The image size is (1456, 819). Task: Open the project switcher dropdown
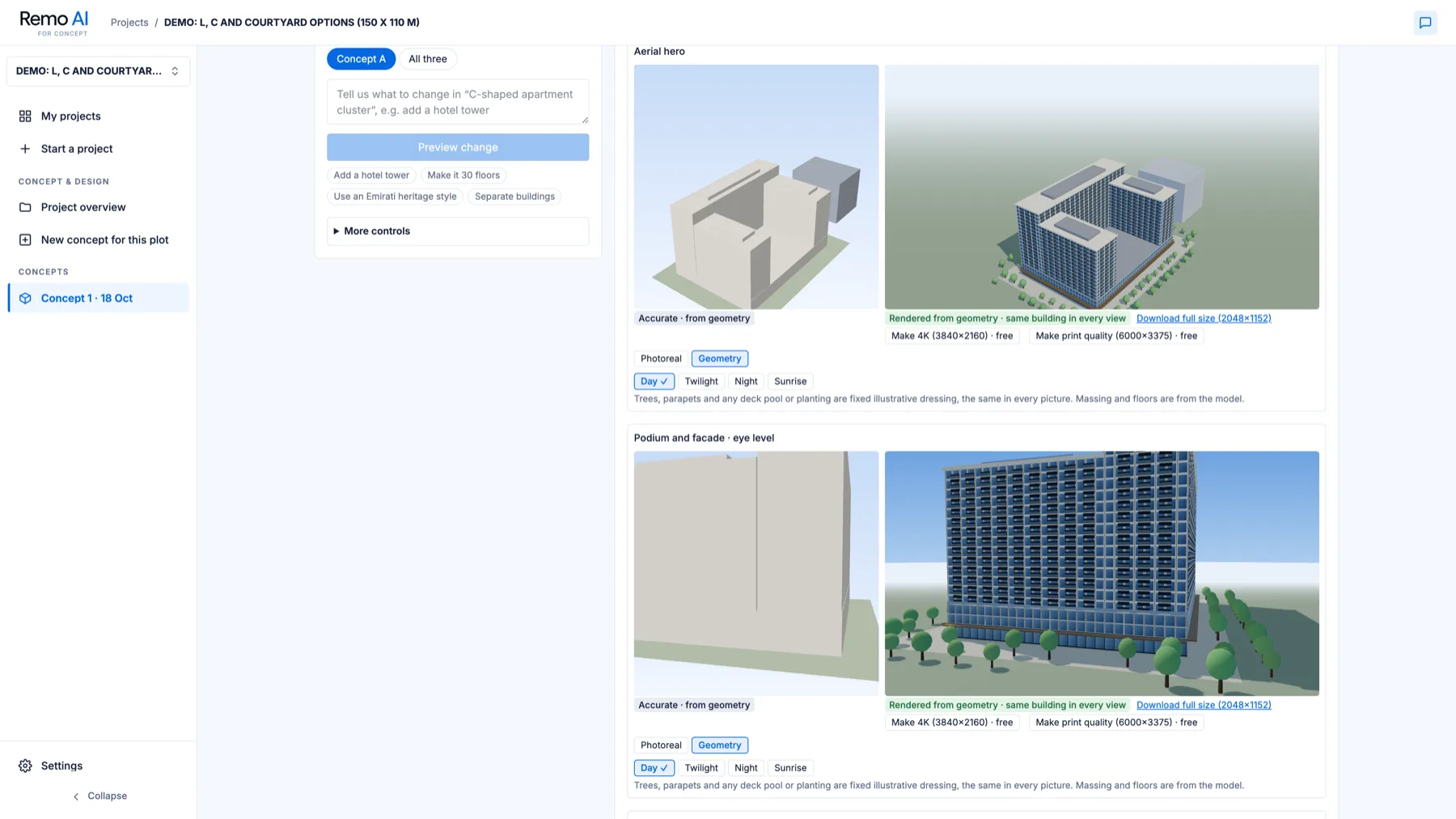point(99,71)
